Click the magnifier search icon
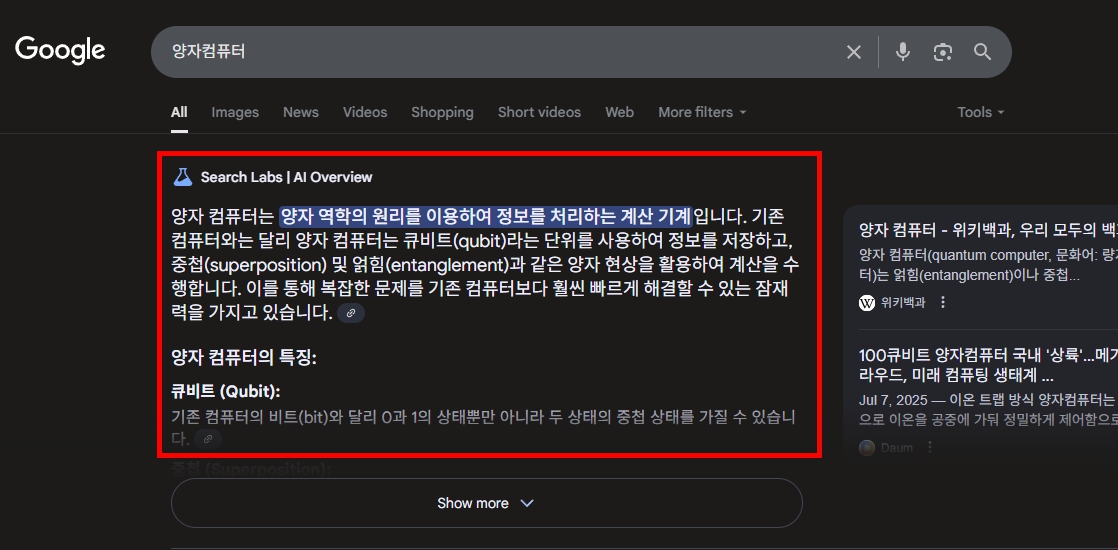1118x550 pixels. click(983, 52)
